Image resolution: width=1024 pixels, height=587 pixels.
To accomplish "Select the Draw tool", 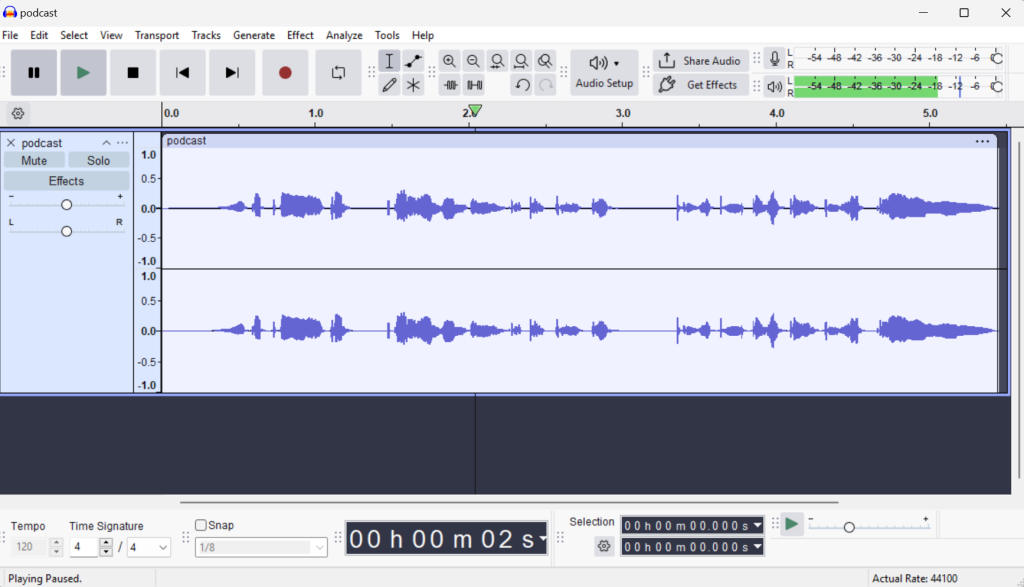I will 389,84.
